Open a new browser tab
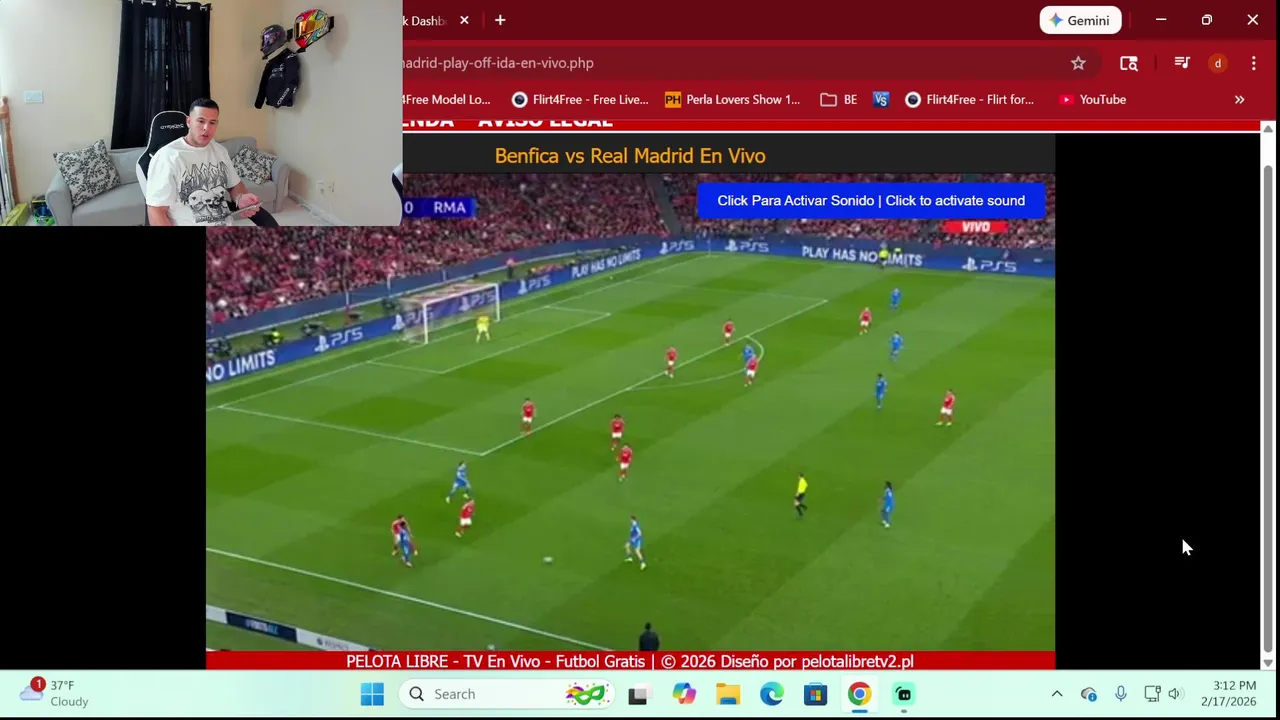The height and width of the screenshot is (720, 1280). coord(500,20)
